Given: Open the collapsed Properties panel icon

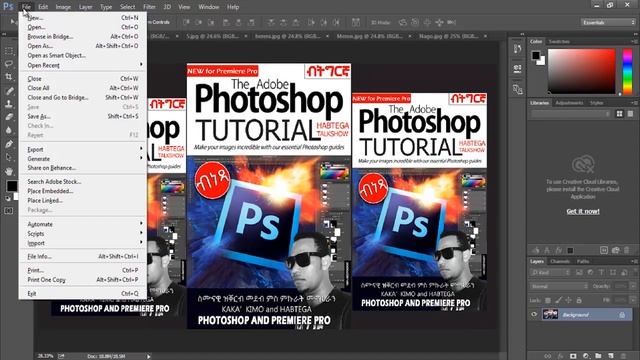Looking at the screenshot, I should [518, 69].
